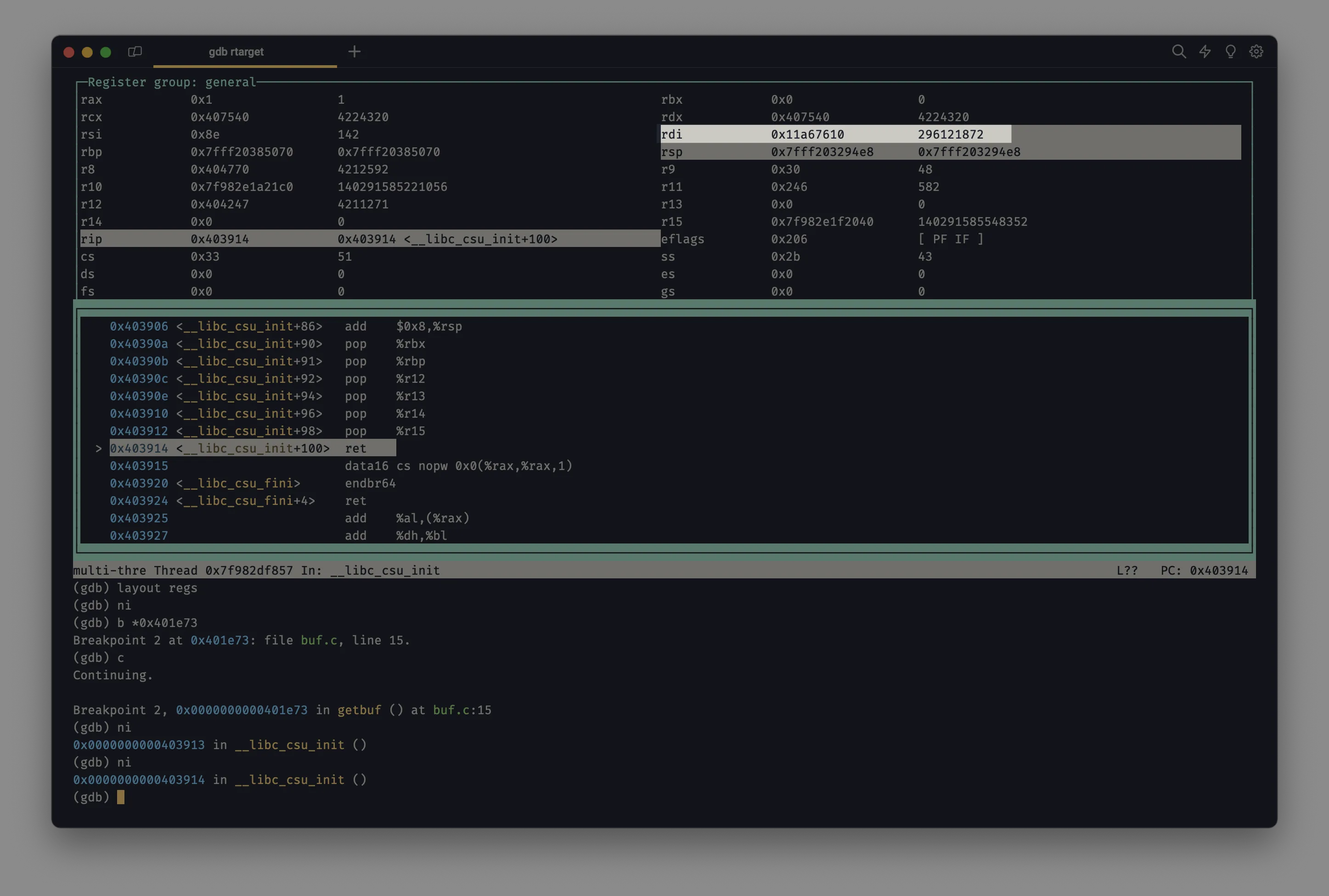This screenshot has width=1329, height=896.
Task: Click rsi decimal value 142
Action: [x=348, y=134]
